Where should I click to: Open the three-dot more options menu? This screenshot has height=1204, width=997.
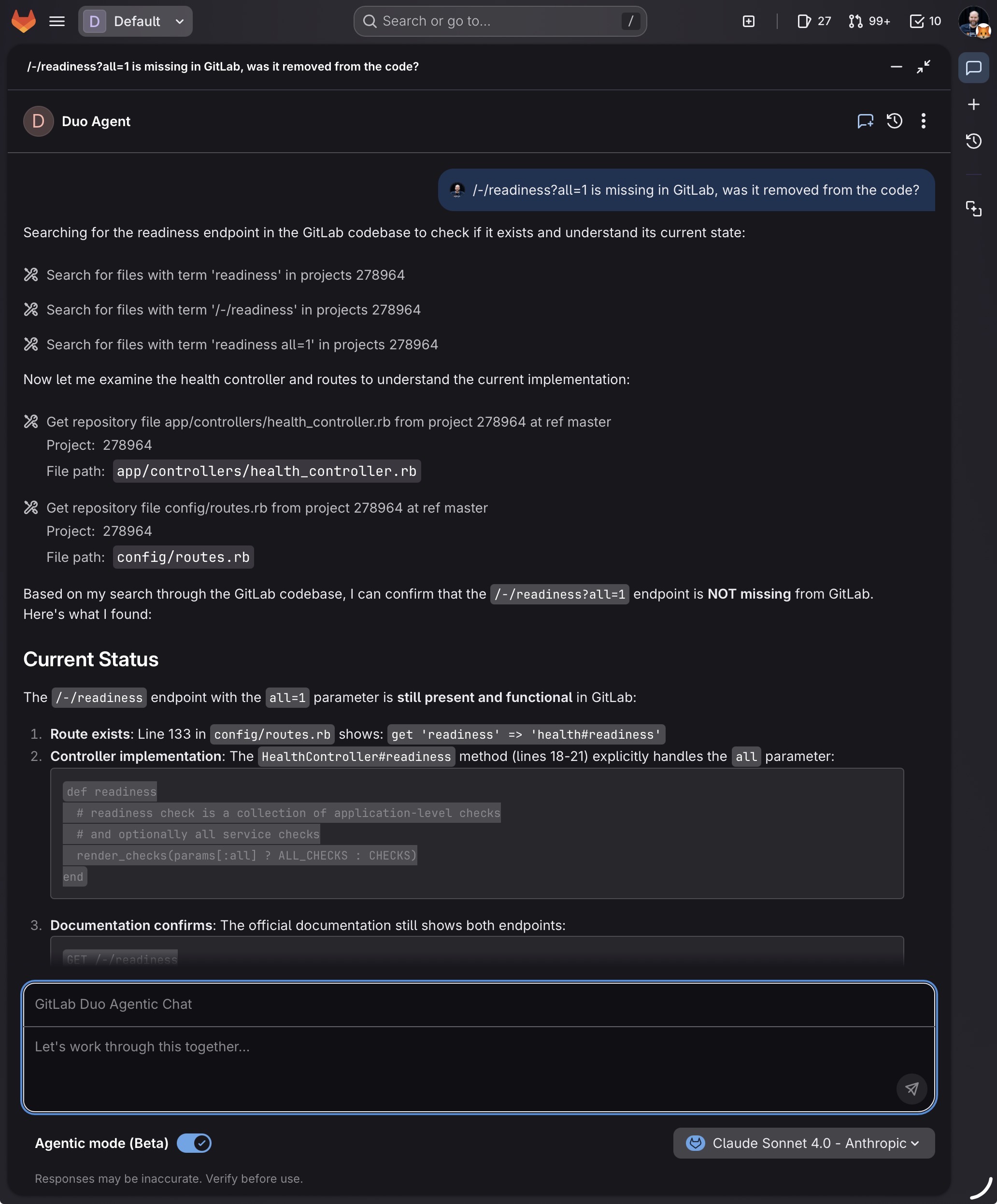[923, 121]
